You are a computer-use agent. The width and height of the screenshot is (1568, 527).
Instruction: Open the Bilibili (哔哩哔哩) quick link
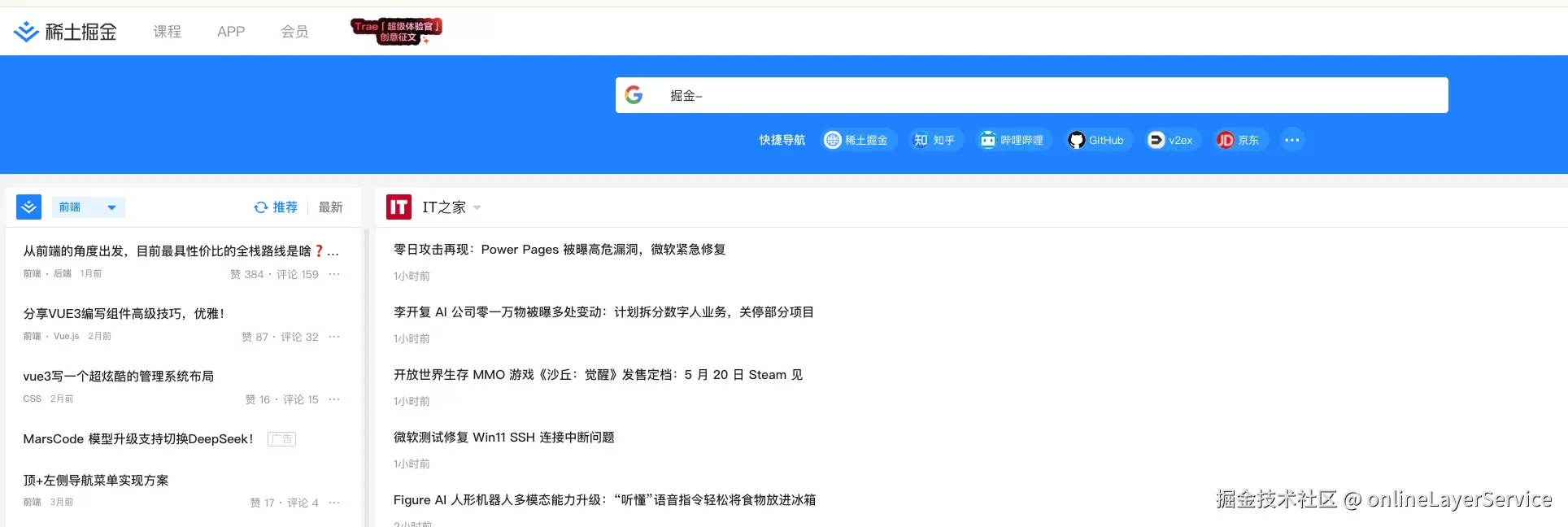1013,140
